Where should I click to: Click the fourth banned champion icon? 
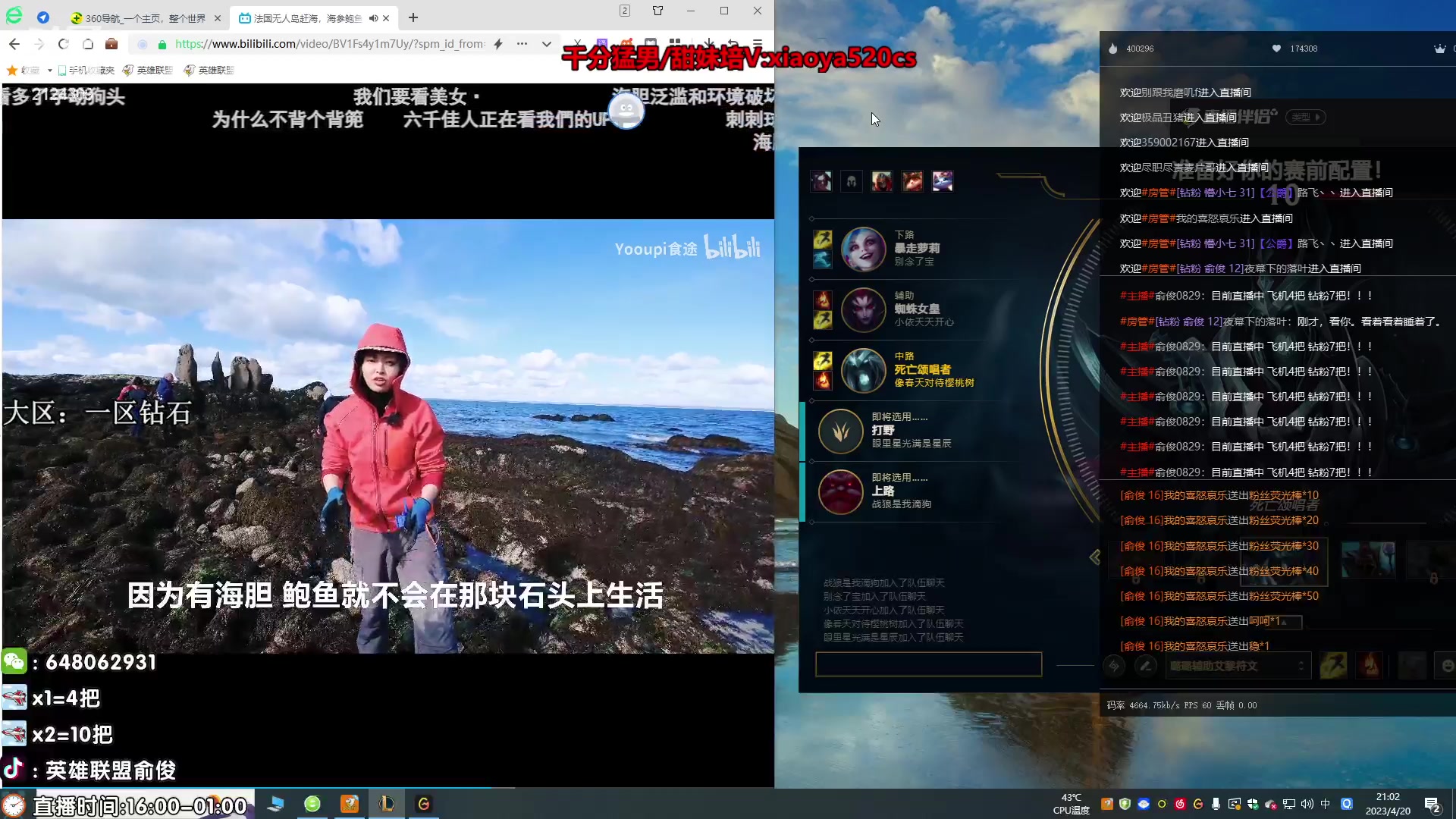pyautogui.click(x=912, y=181)
